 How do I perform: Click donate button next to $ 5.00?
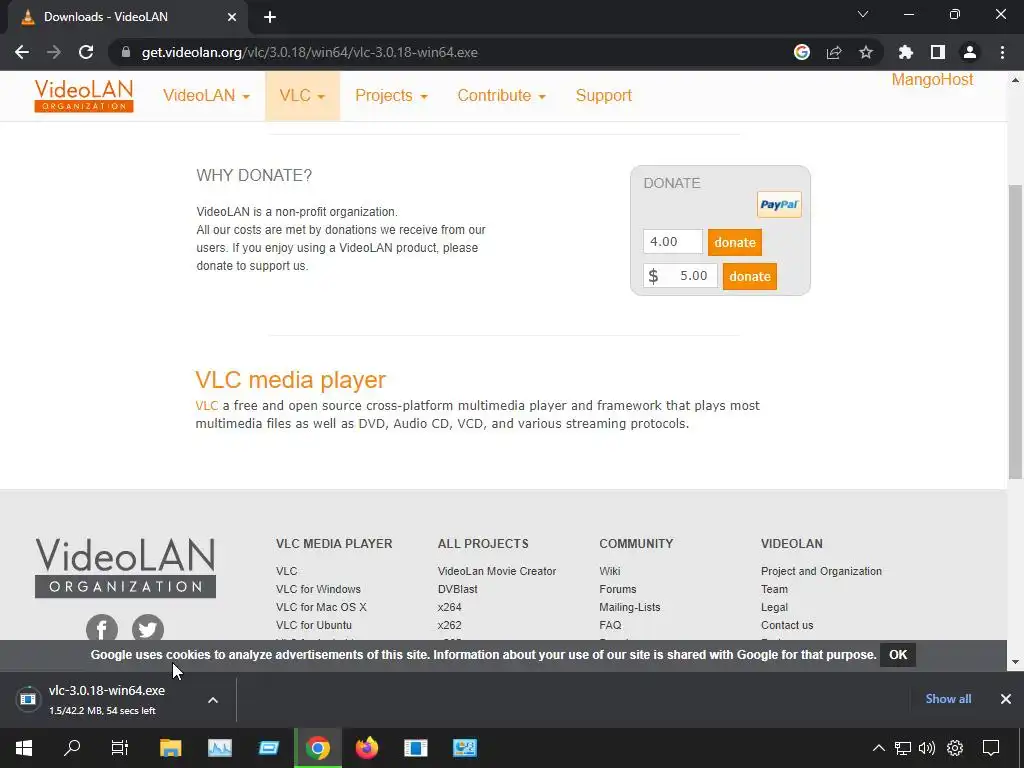pyautogui.click(x=750, y=276)
